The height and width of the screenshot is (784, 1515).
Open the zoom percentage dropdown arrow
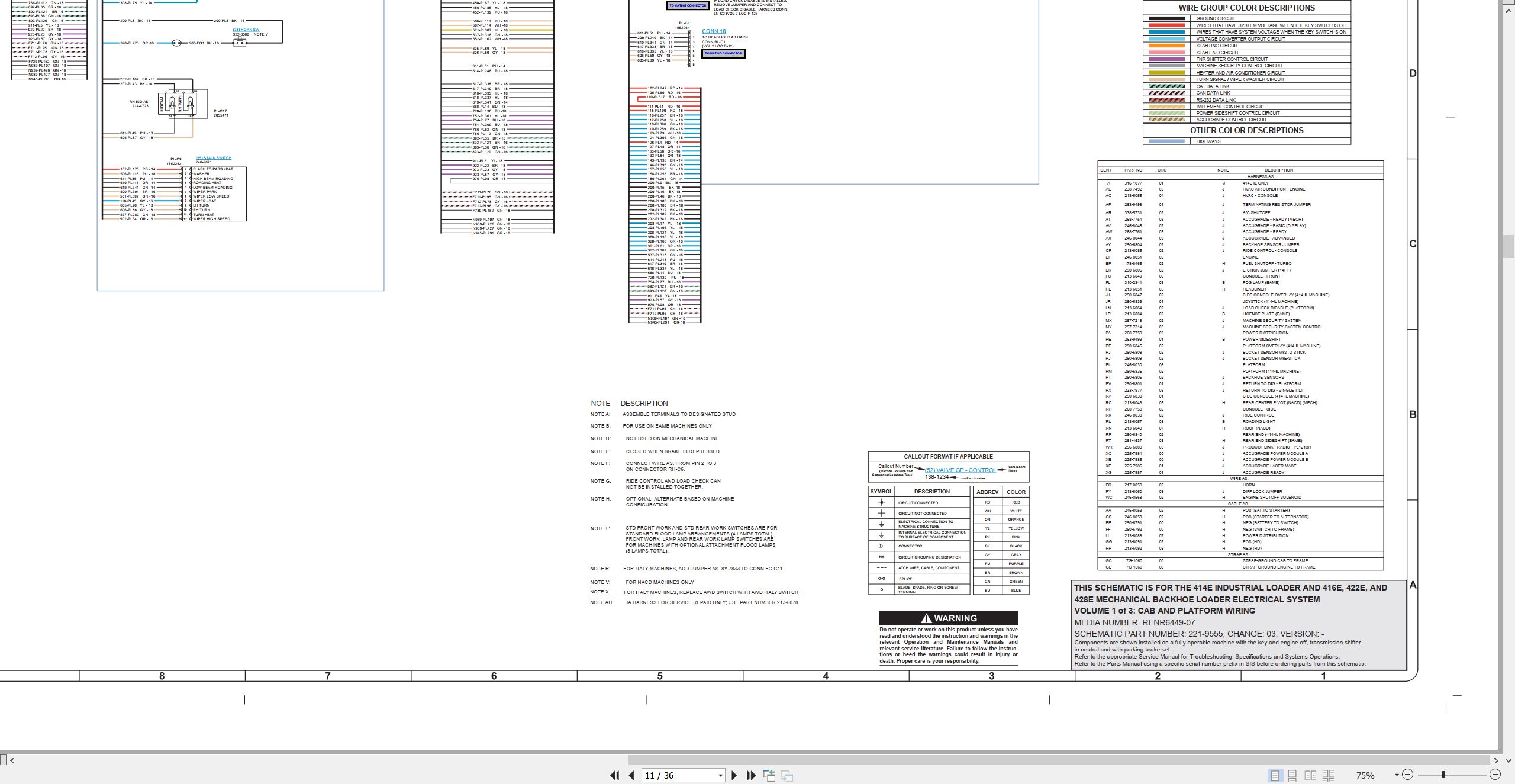(x=1397, y=775)
